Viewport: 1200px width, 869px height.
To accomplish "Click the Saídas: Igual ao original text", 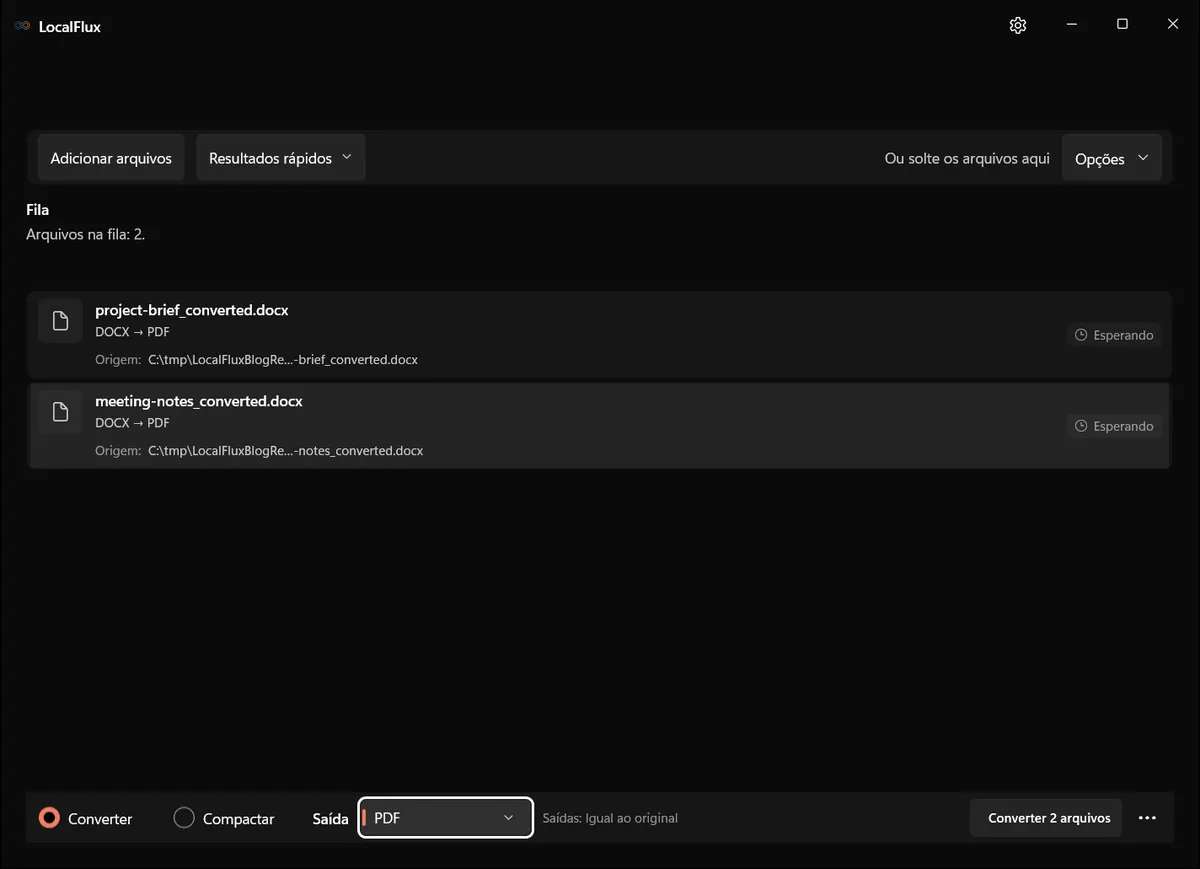I will pyautogui.click(x=610, y=818).
